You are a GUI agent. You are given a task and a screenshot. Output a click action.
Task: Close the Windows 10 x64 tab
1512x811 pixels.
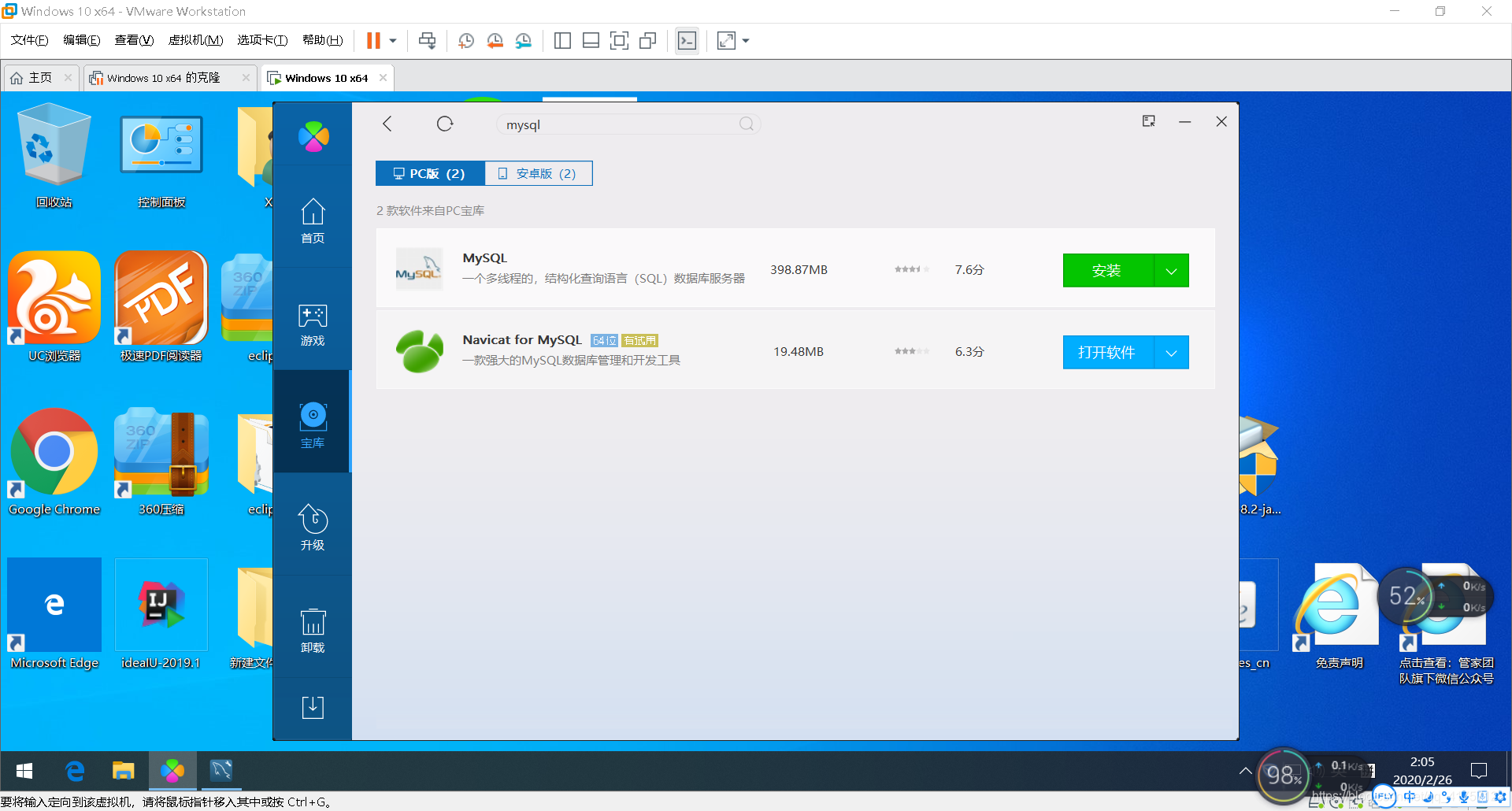(x=384, y=77)
